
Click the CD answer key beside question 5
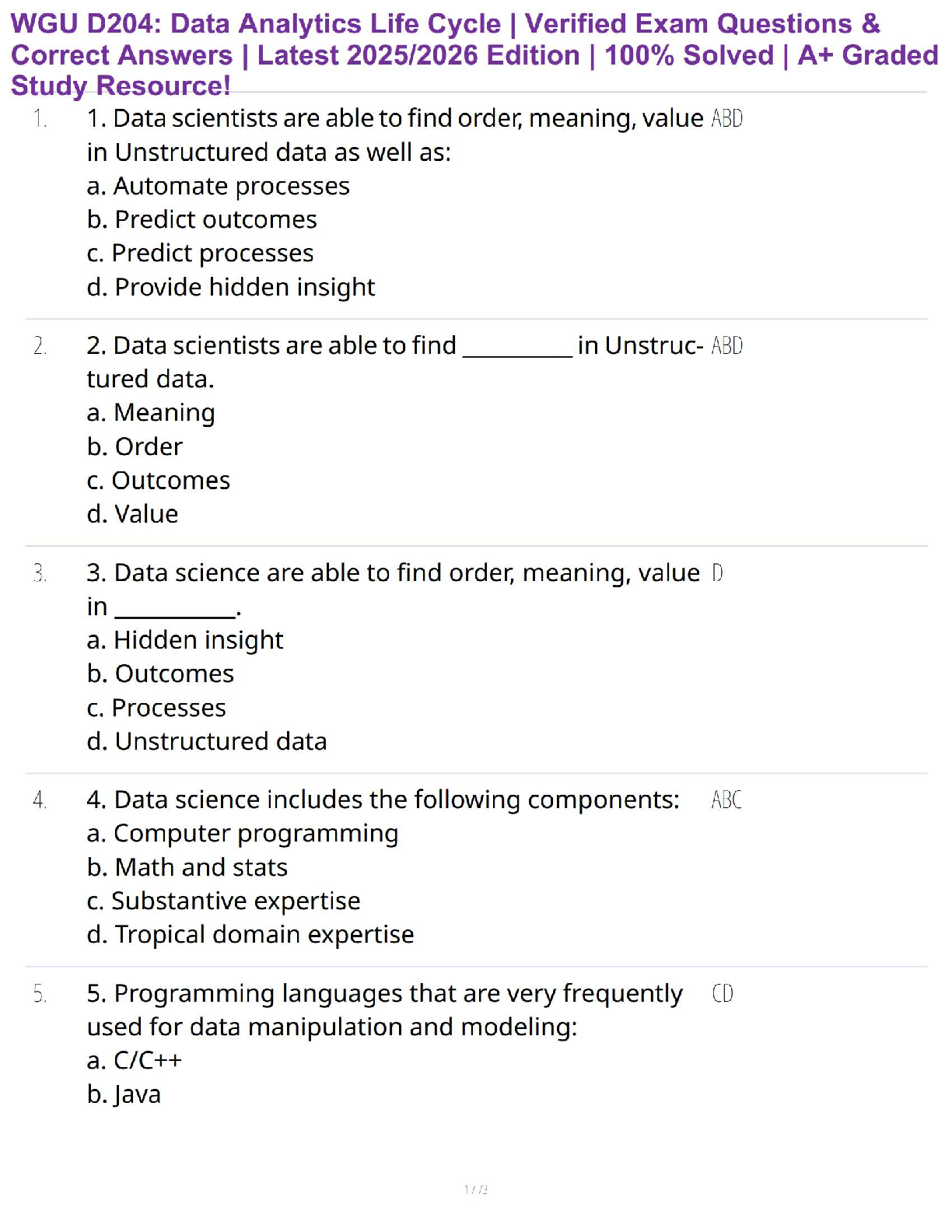point(723,994)
